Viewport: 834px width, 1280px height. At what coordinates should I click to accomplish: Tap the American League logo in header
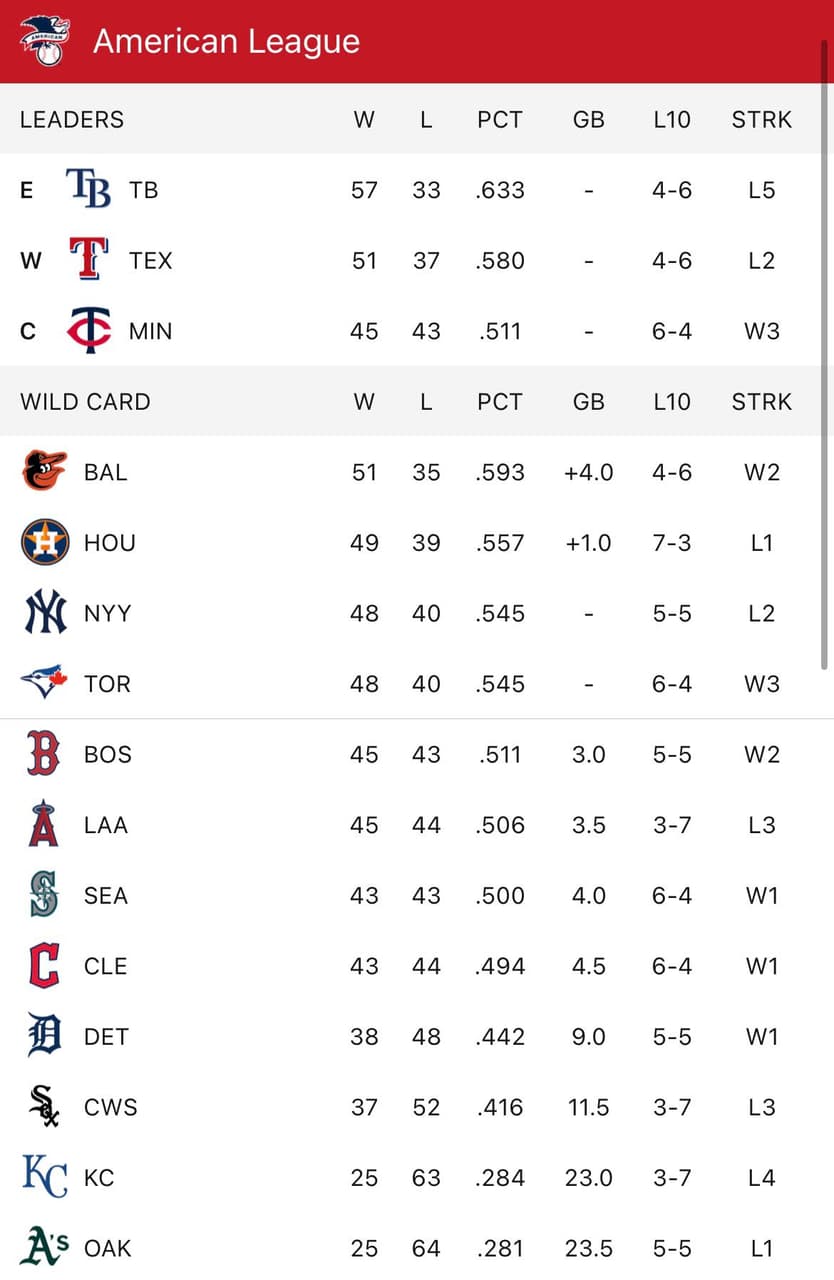44,41
